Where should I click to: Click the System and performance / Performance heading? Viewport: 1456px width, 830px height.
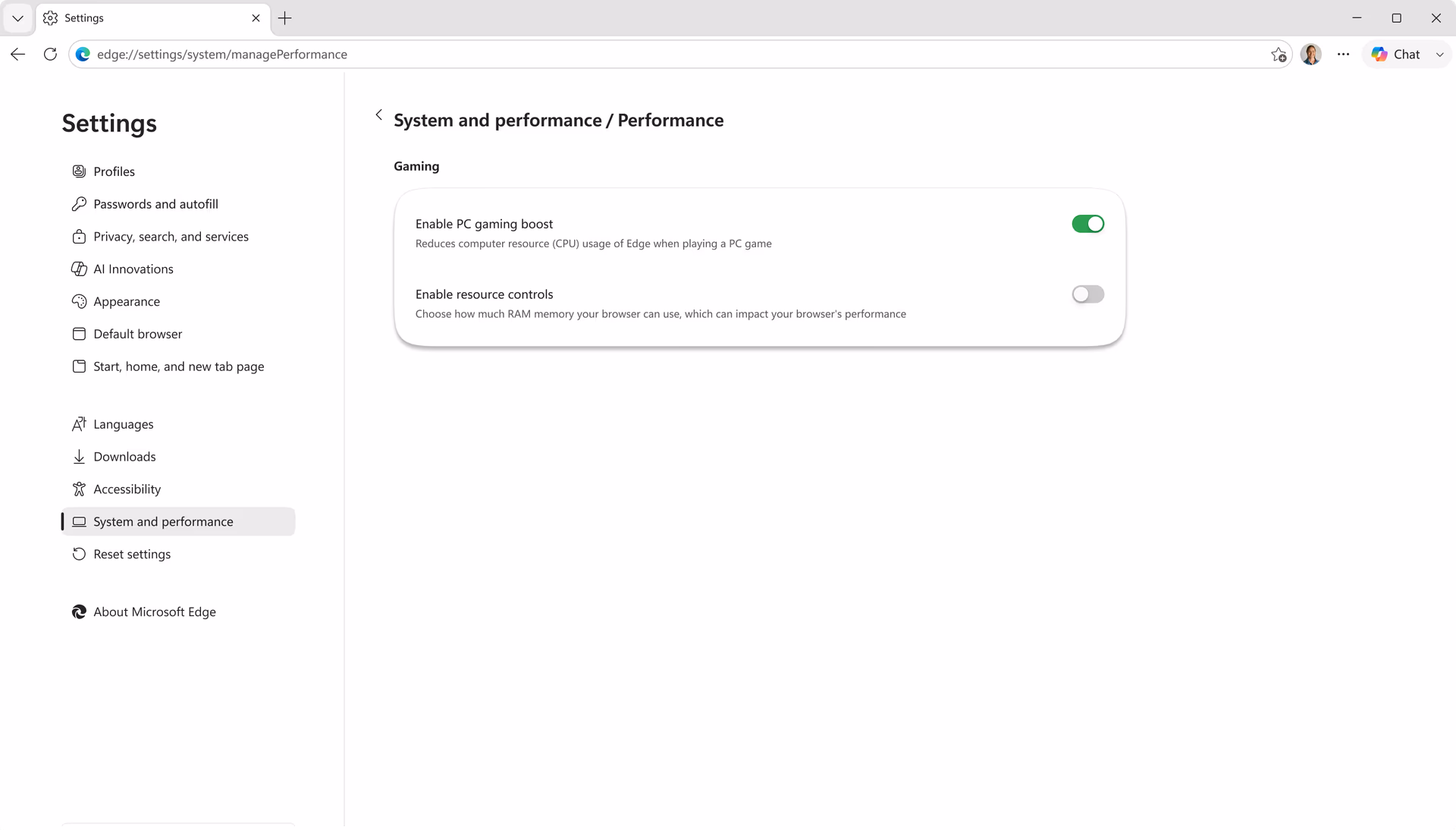pos(559,121)
